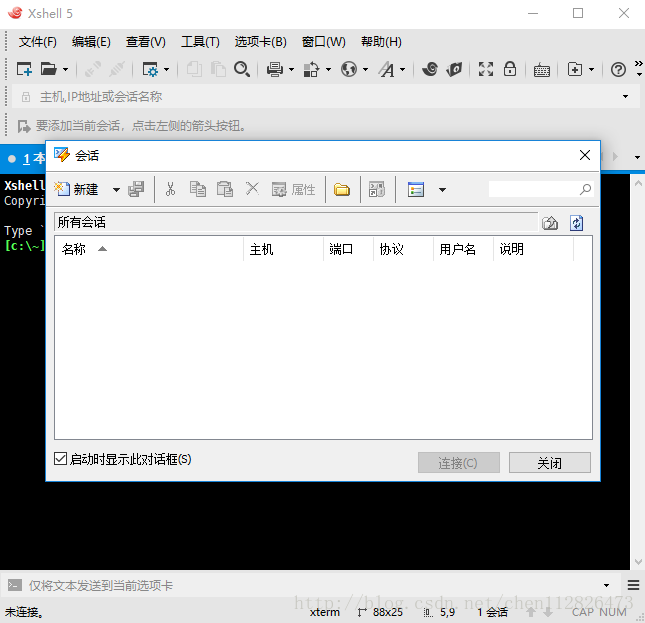
Task: Expand the properties icon dropdown arrow
Action: point(167,69)
